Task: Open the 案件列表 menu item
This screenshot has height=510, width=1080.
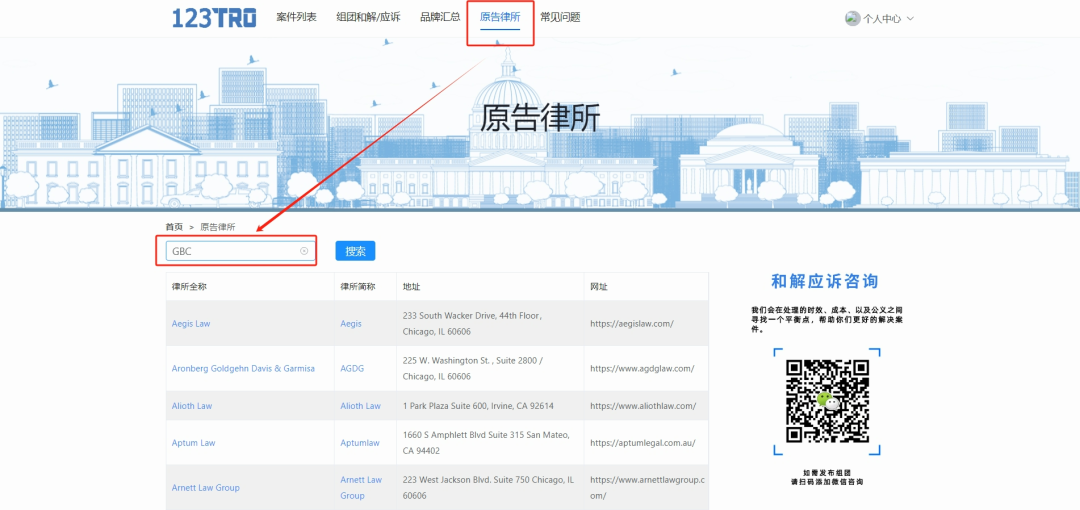Action: pyautogui.click(x=296, y=17)
